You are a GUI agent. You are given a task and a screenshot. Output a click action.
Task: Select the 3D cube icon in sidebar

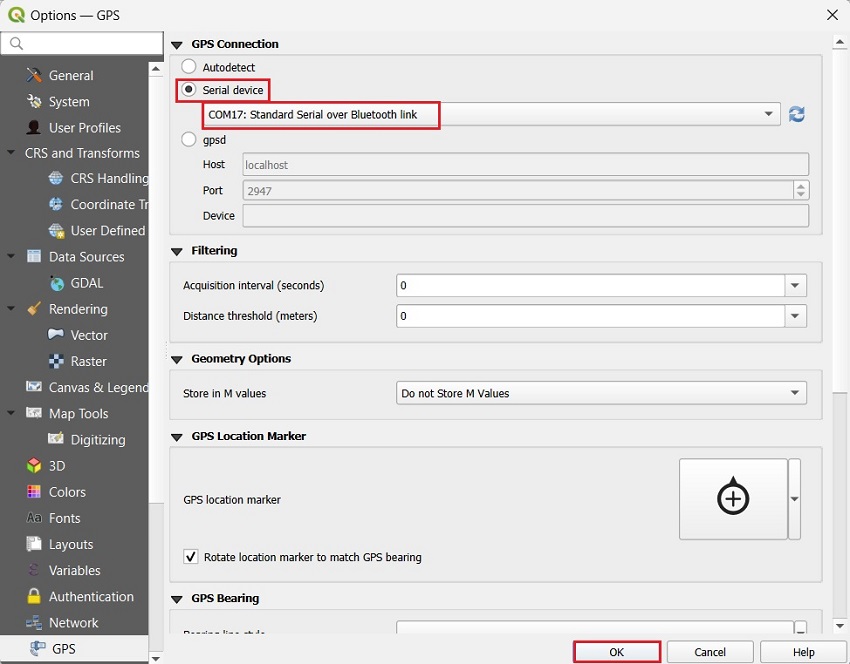click(34, 466)
